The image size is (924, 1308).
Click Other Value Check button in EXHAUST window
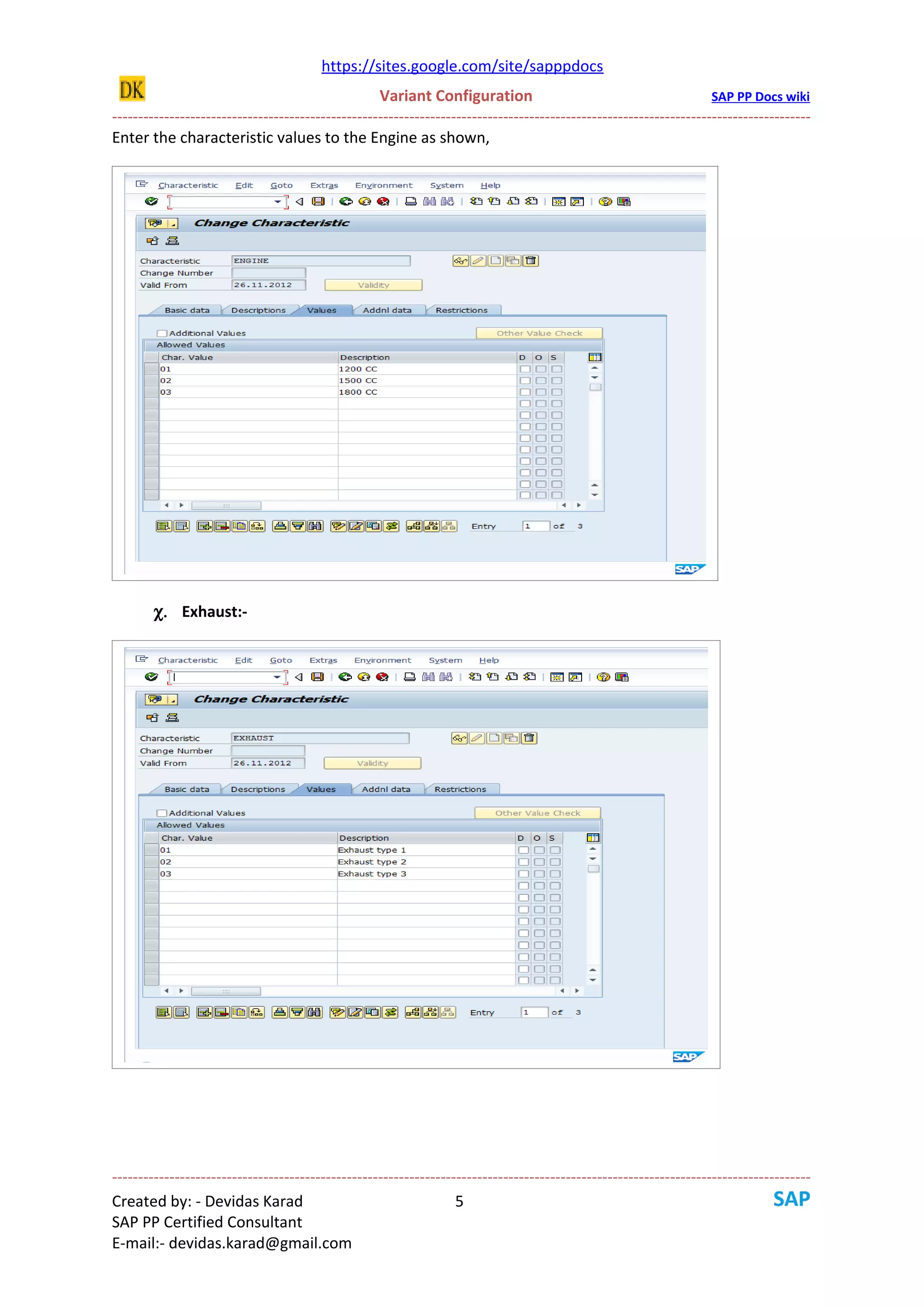(x=537, y=813)
